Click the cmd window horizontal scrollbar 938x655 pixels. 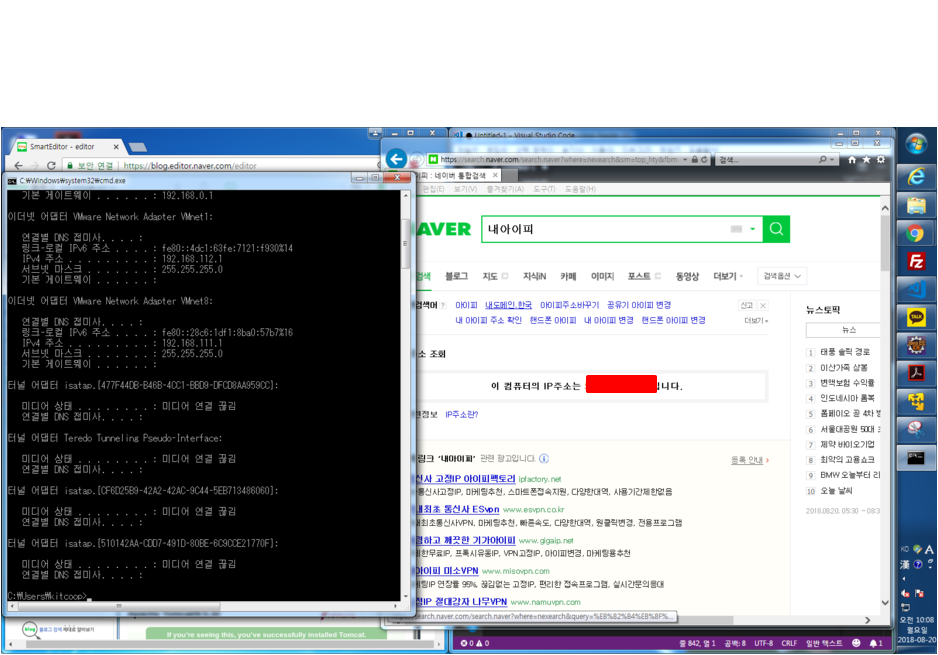[119, 606]
